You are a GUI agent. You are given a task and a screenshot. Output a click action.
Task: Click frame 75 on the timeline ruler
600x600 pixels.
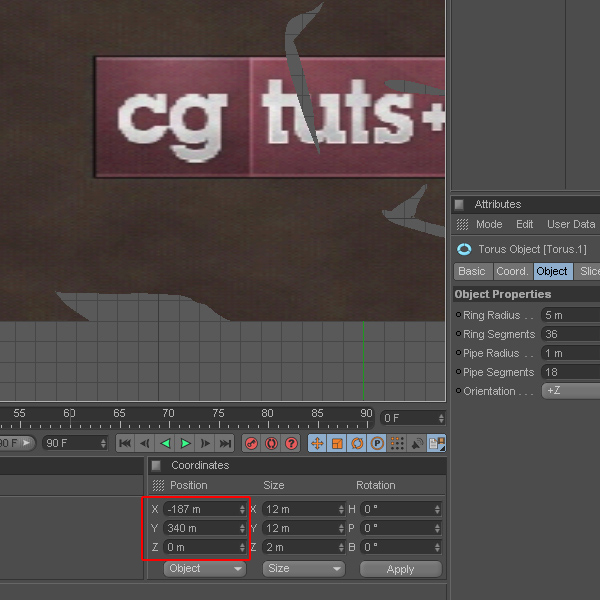pos(218,414)
